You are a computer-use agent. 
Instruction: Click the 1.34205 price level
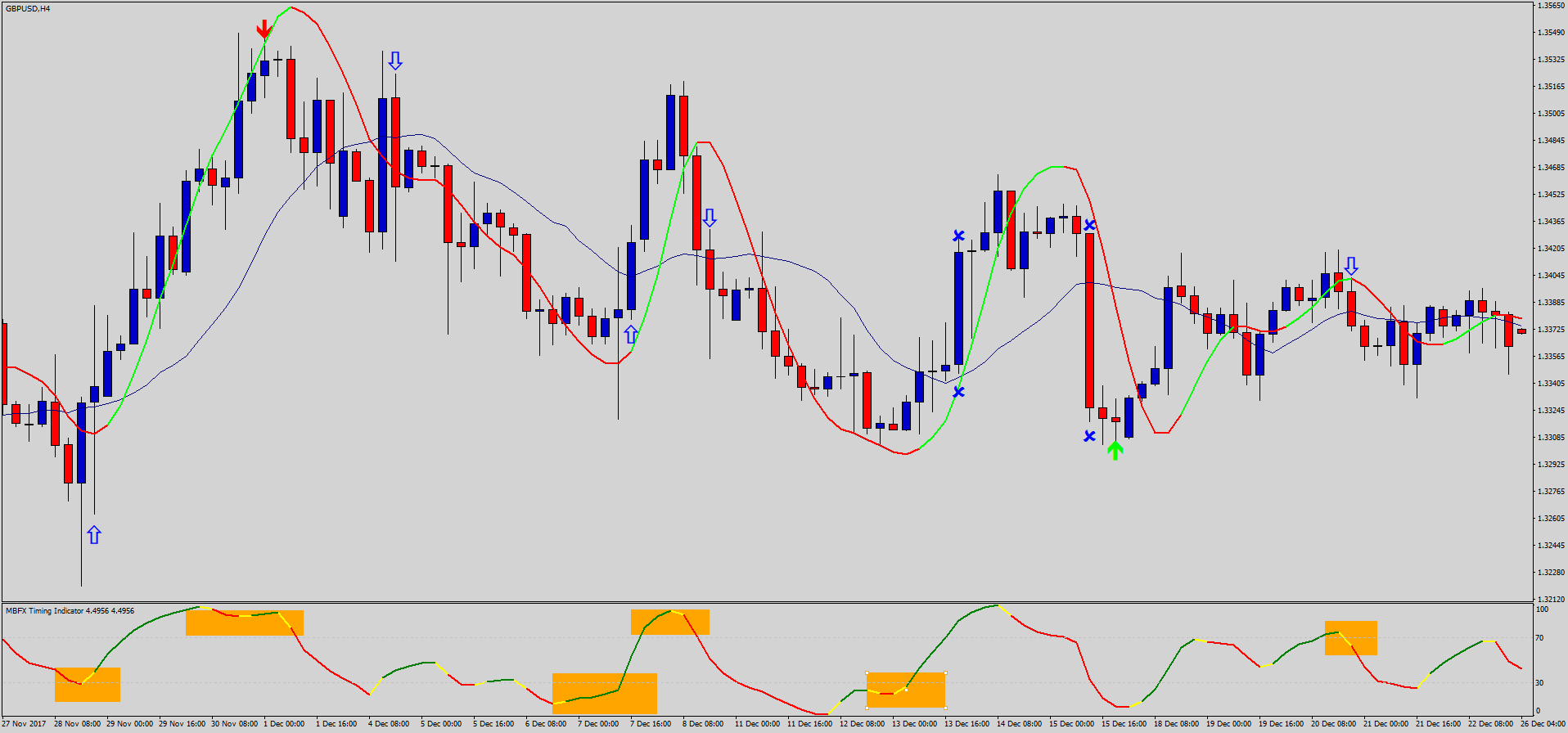(x=1551, y=249)
